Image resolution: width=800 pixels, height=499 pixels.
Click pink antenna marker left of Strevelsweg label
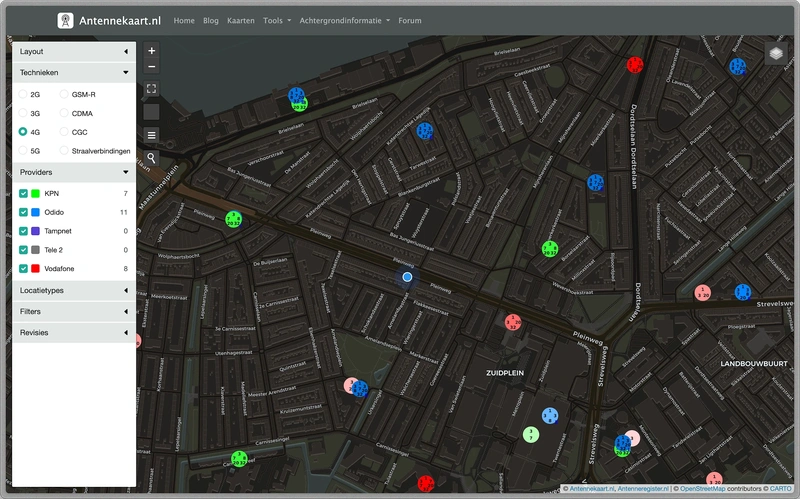703,292
